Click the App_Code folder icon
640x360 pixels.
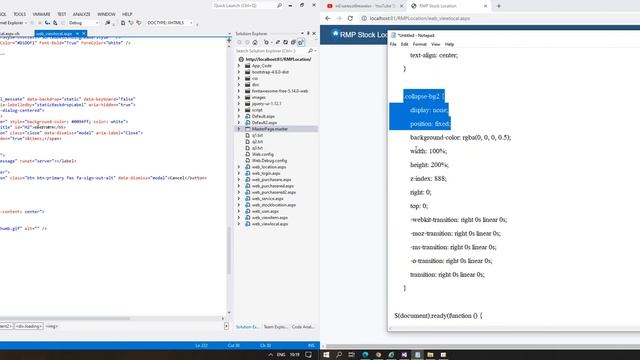click(x=247, y=66)
